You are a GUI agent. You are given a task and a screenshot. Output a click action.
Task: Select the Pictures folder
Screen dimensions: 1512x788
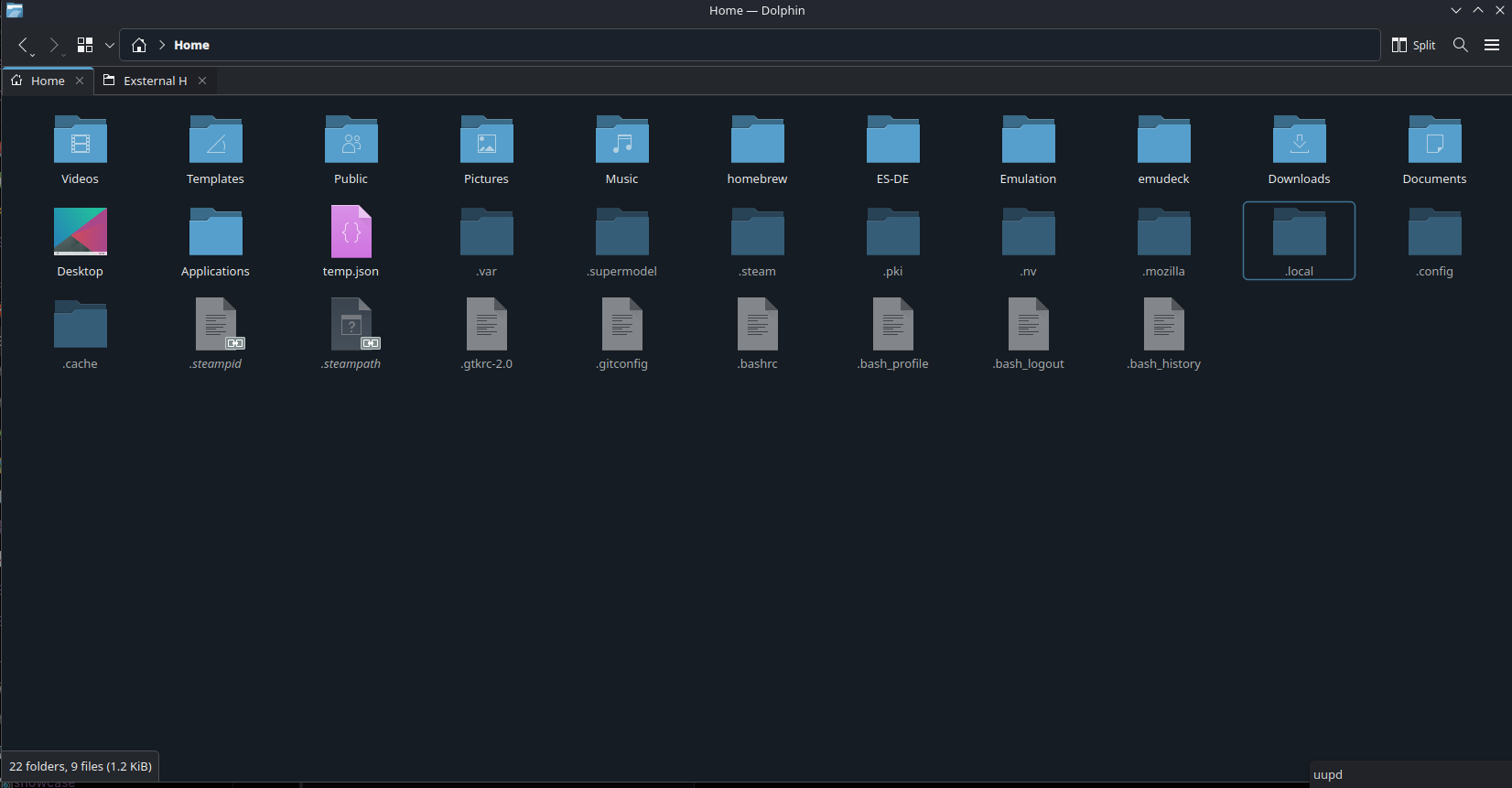click(x=487, y=150)
